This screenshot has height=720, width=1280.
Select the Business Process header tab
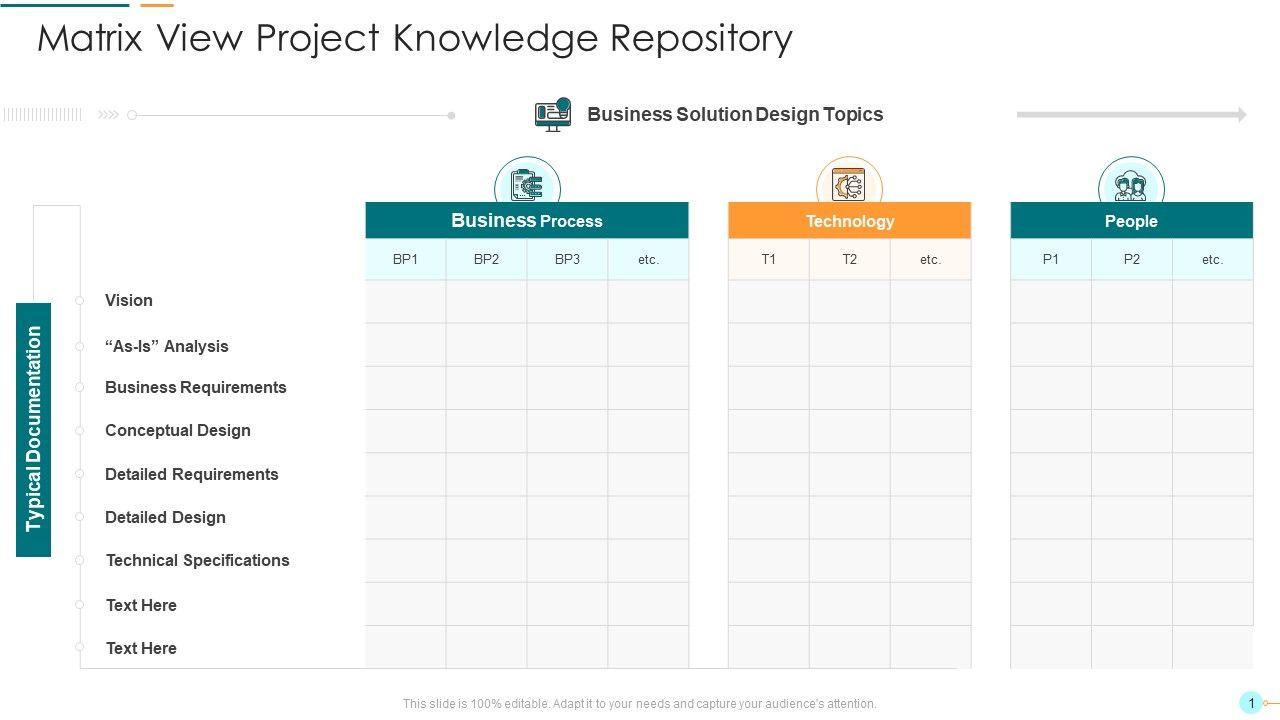(527, 221)
